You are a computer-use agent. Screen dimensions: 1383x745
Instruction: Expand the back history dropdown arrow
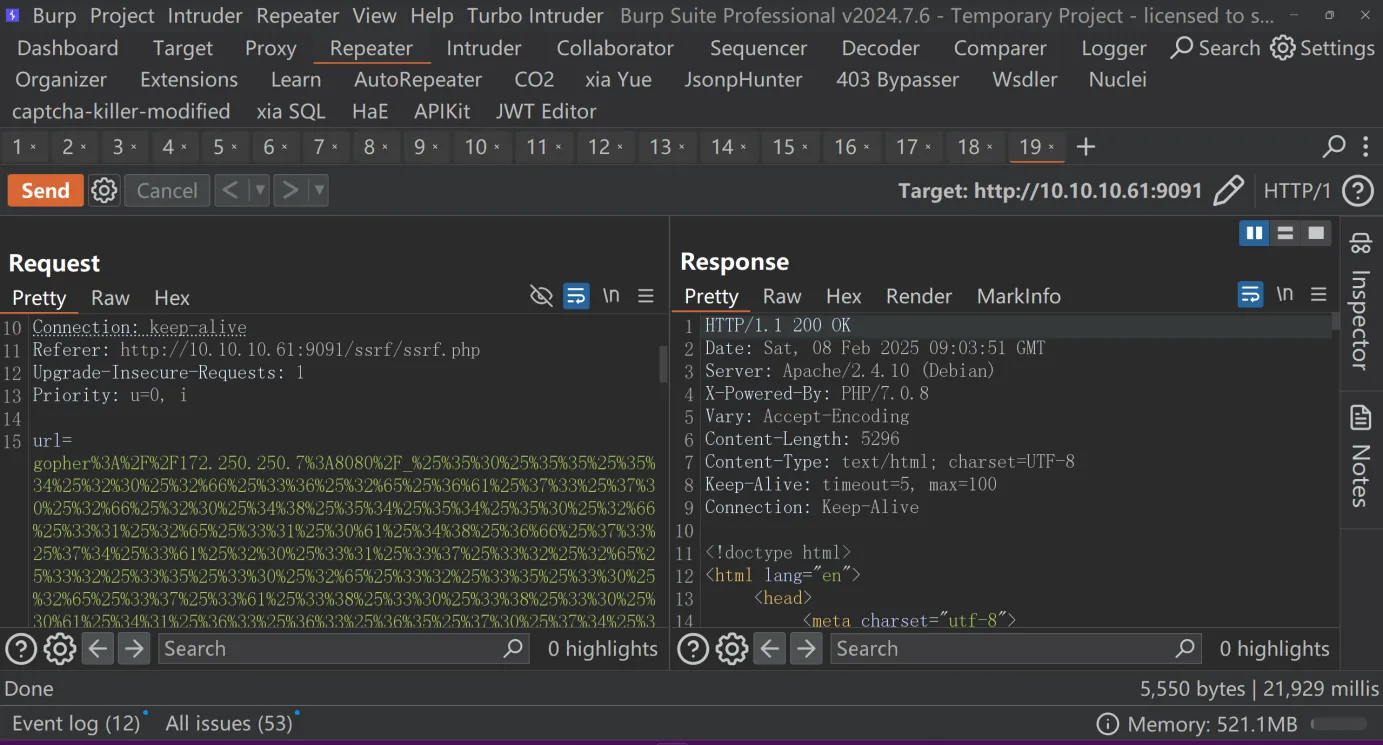click(259, 190)
